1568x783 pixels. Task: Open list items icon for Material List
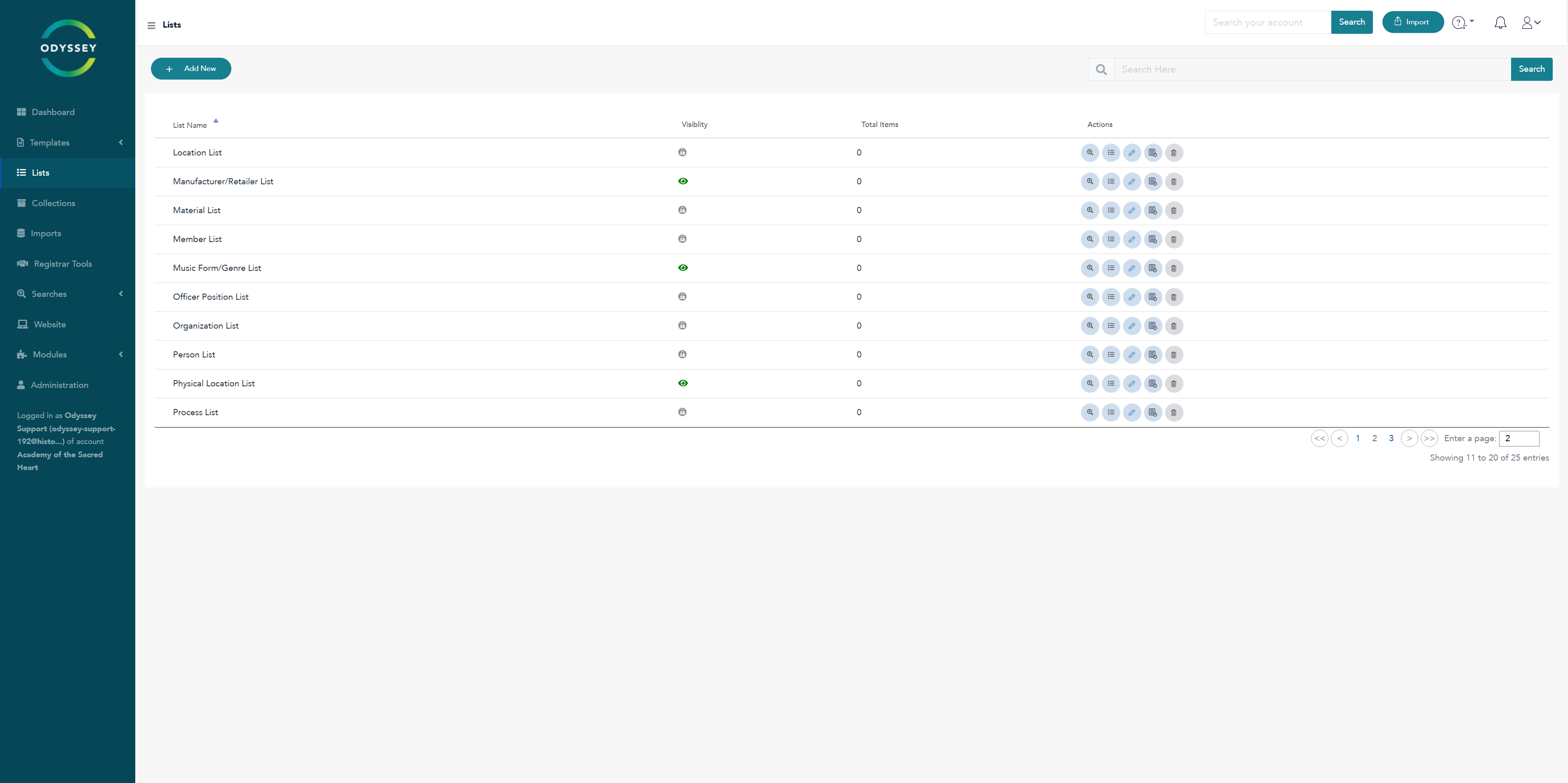[1111, 211]
